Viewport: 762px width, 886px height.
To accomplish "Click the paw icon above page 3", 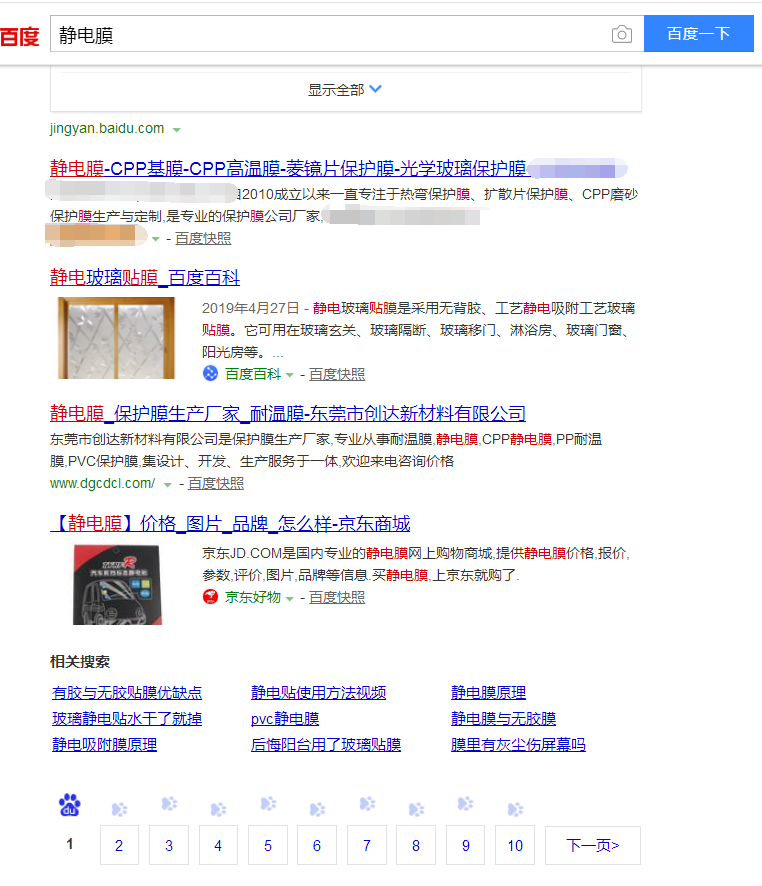I will click(x=169, y=804).
